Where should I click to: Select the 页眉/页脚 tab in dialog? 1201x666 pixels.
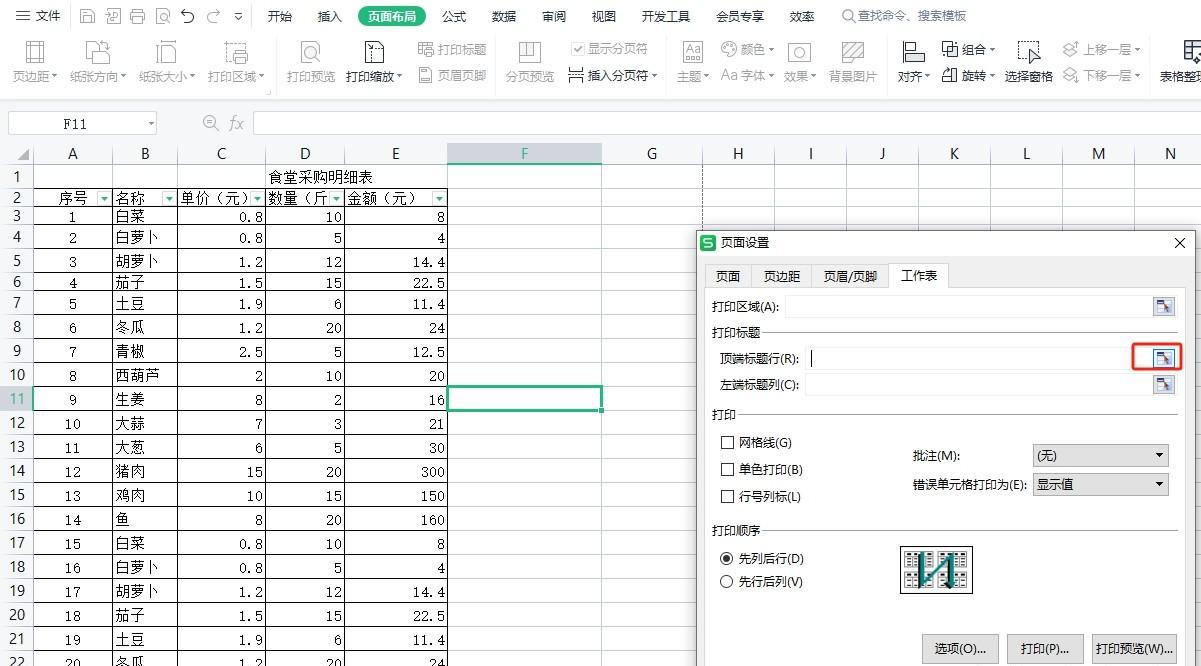click(850, 276)
